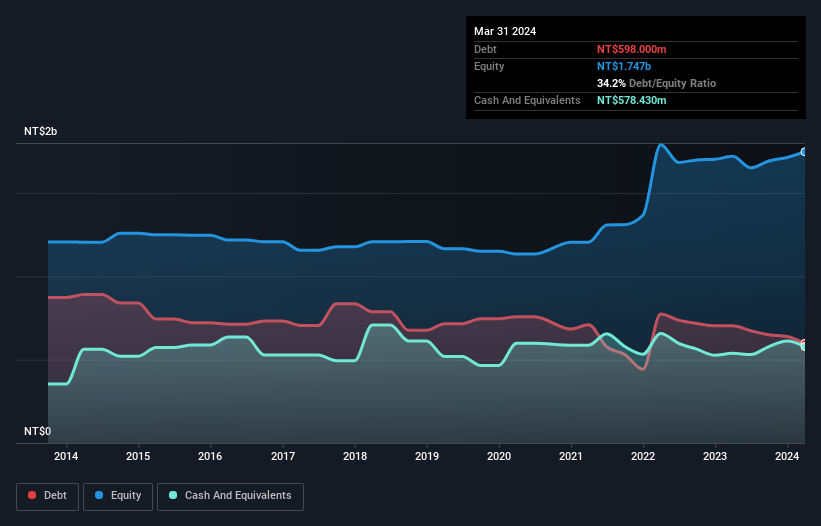The height and width of the screenshot is (526, 821).
Task: Click the Debt end-point marker at 2024
Action: point(804,343)
